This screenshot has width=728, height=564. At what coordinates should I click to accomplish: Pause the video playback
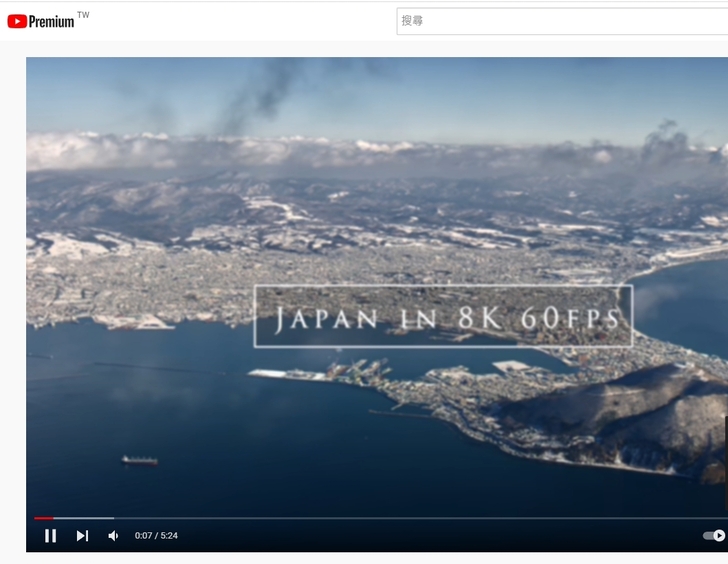pos(50,536)
